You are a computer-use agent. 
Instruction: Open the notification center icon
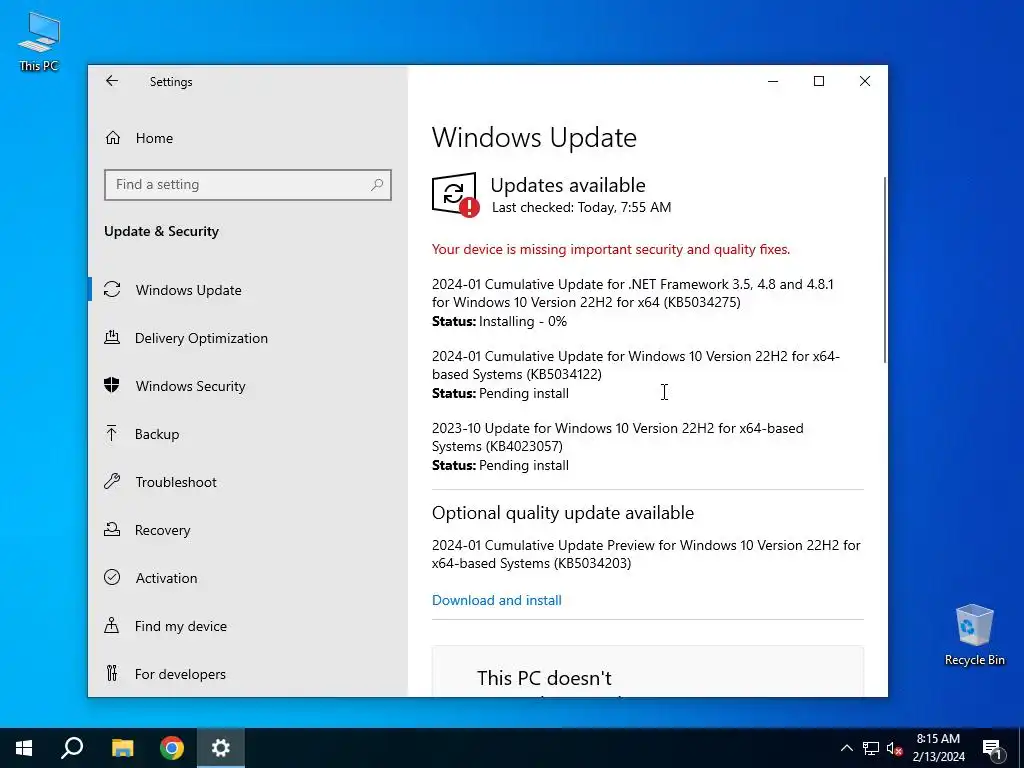[993, 748]
